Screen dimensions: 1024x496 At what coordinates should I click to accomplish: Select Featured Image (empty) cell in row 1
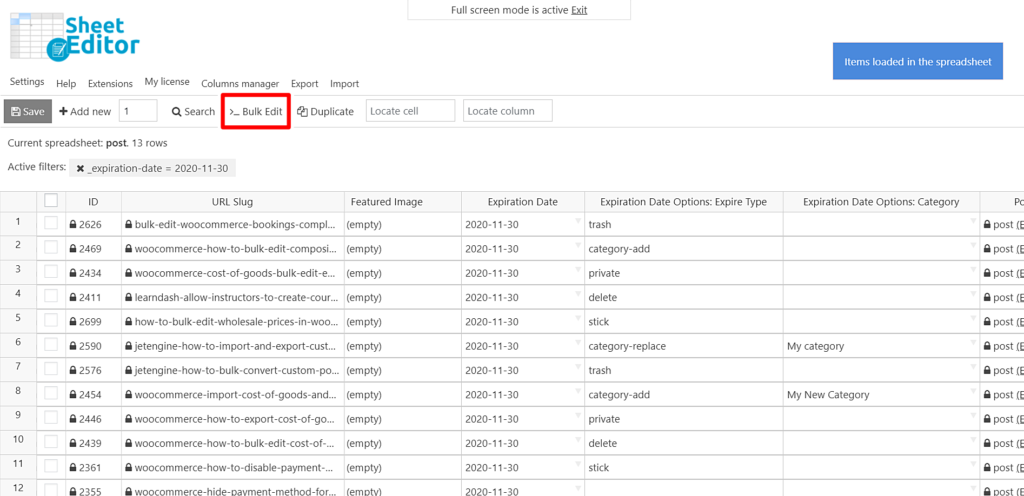pos(402,225)
